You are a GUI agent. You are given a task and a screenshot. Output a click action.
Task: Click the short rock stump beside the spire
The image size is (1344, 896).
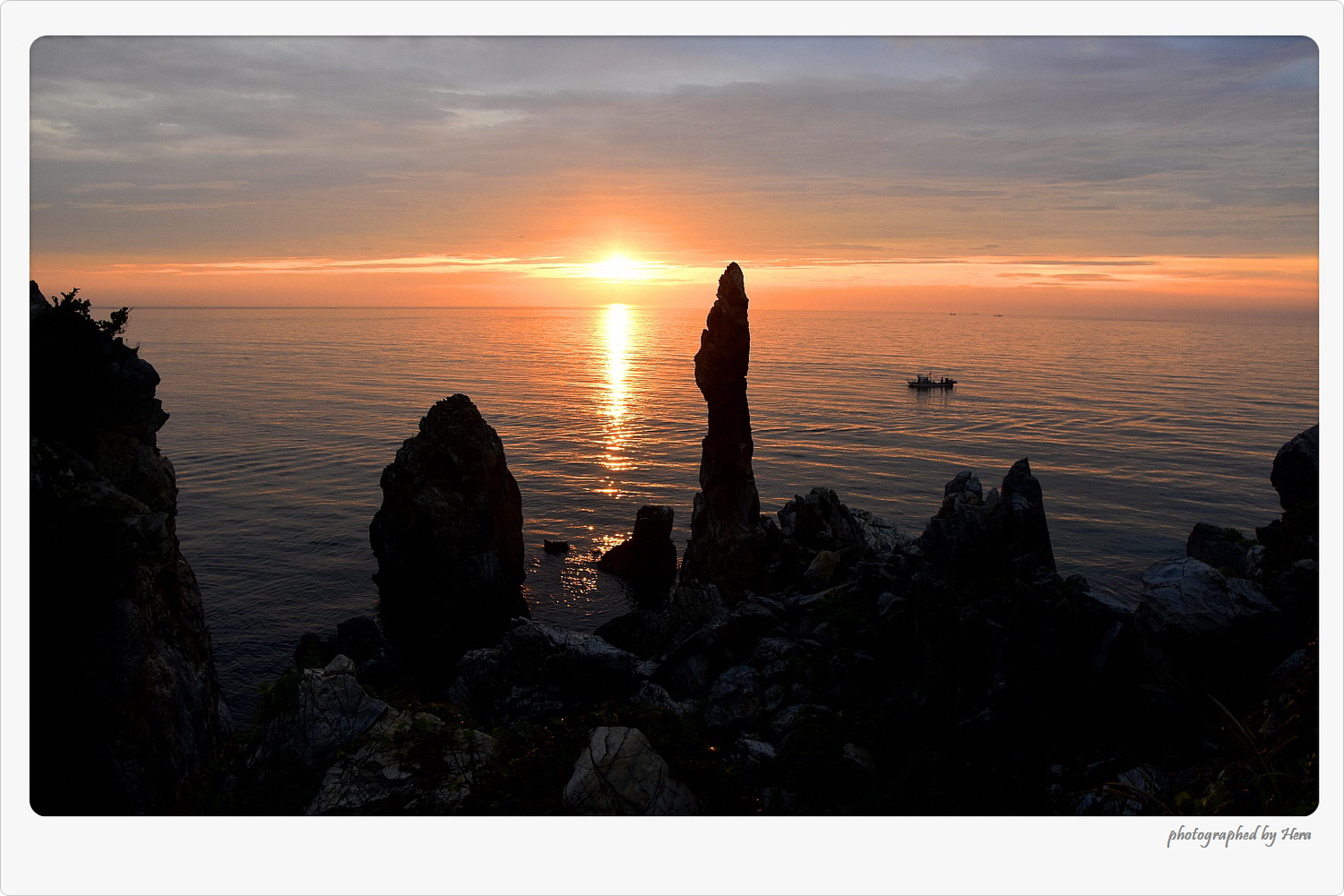tap(645, 542)
